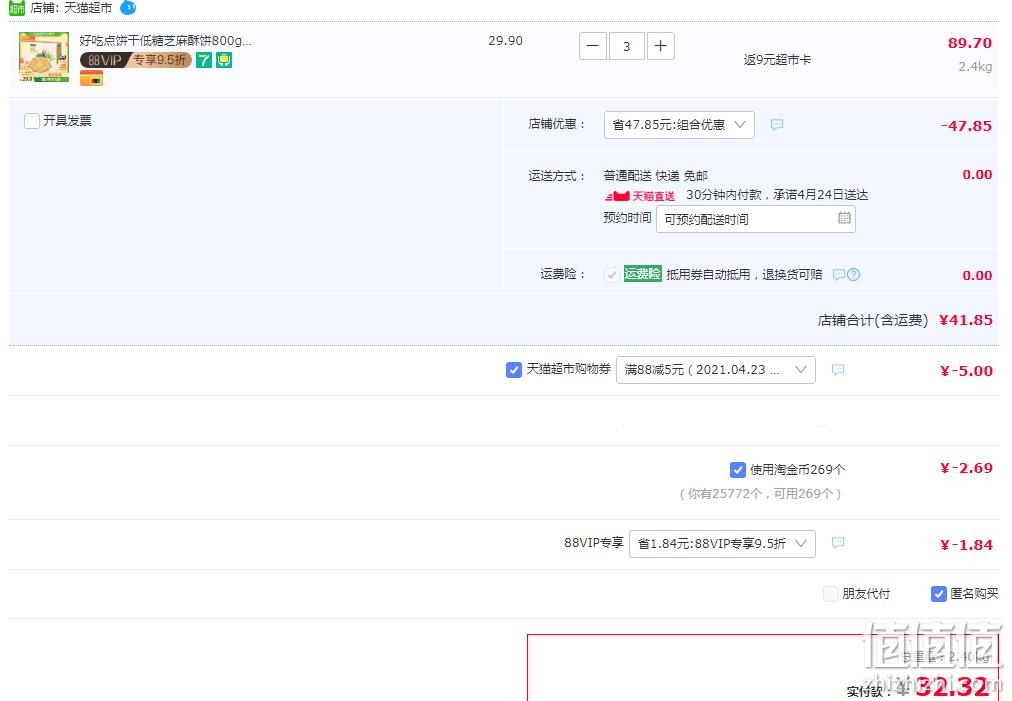
Task: Expand the 省1.84元:88VIP专享9.5折 dropdown
Action: 722,544
